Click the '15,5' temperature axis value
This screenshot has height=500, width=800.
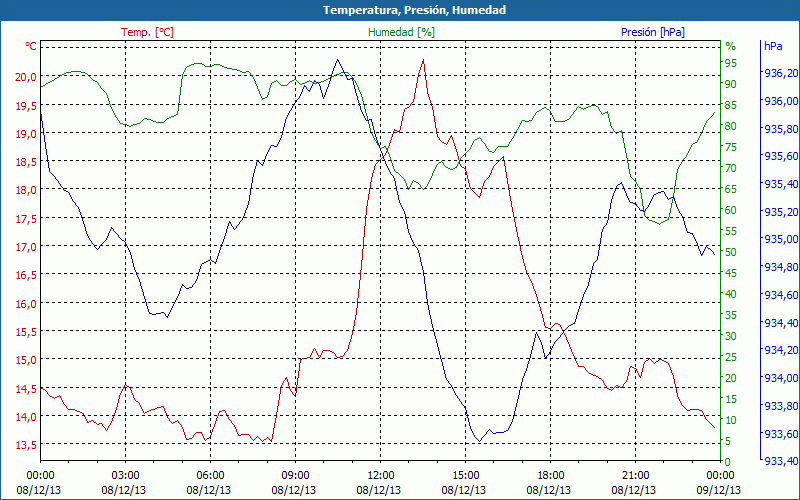26,332
